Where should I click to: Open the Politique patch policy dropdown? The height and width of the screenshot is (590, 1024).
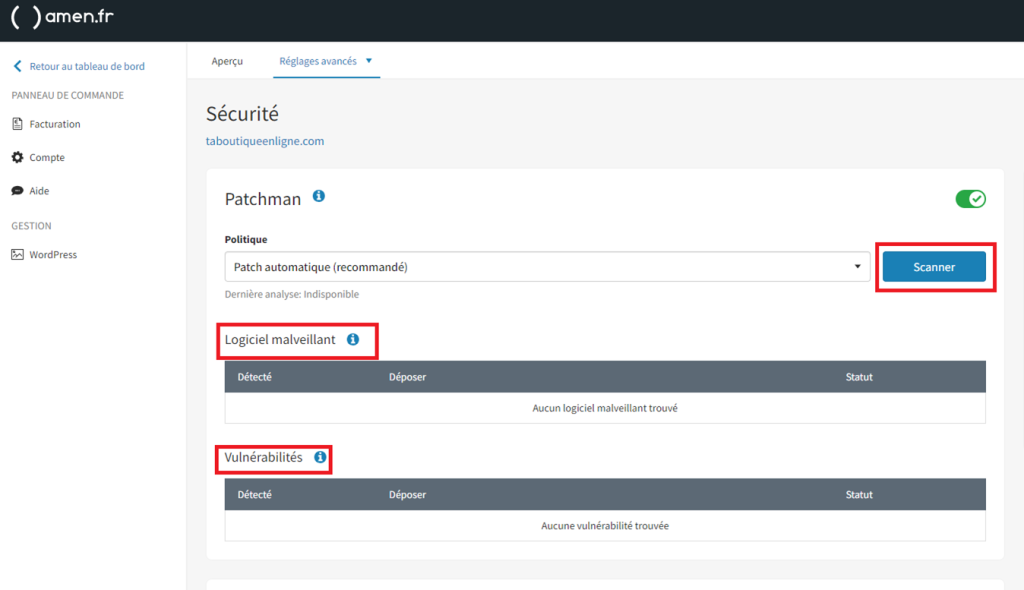546,267
